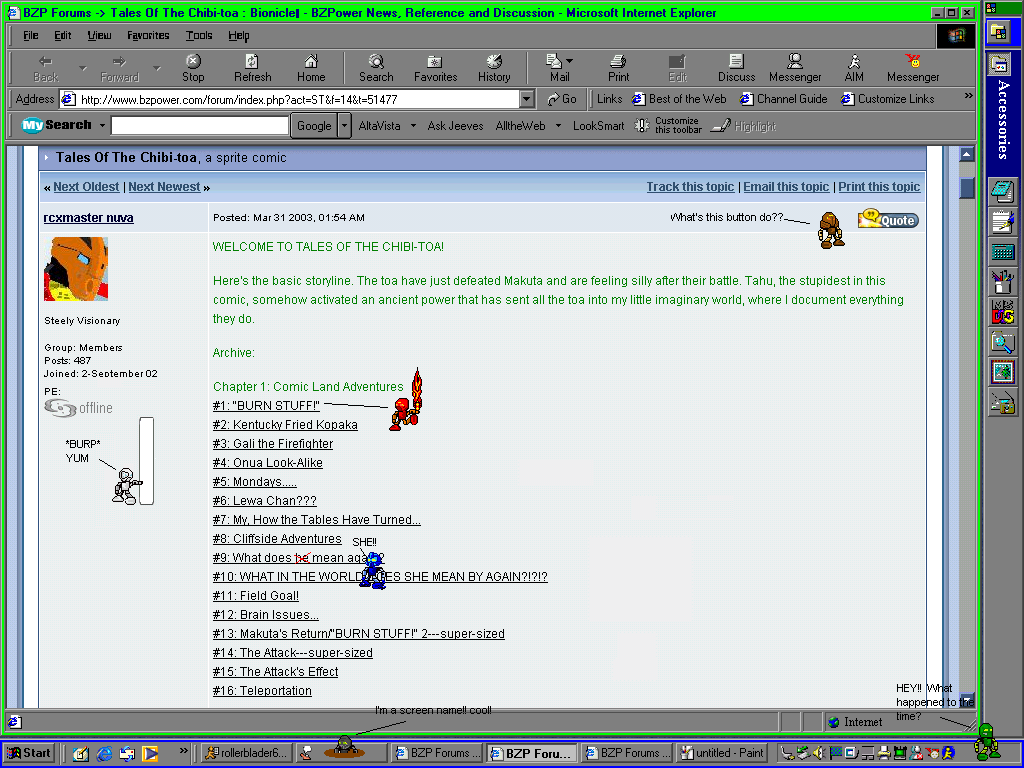Expand the quick launch overflow chevron
The width and height of the screenshot is (1024, 768).
(x=184, y=750)
